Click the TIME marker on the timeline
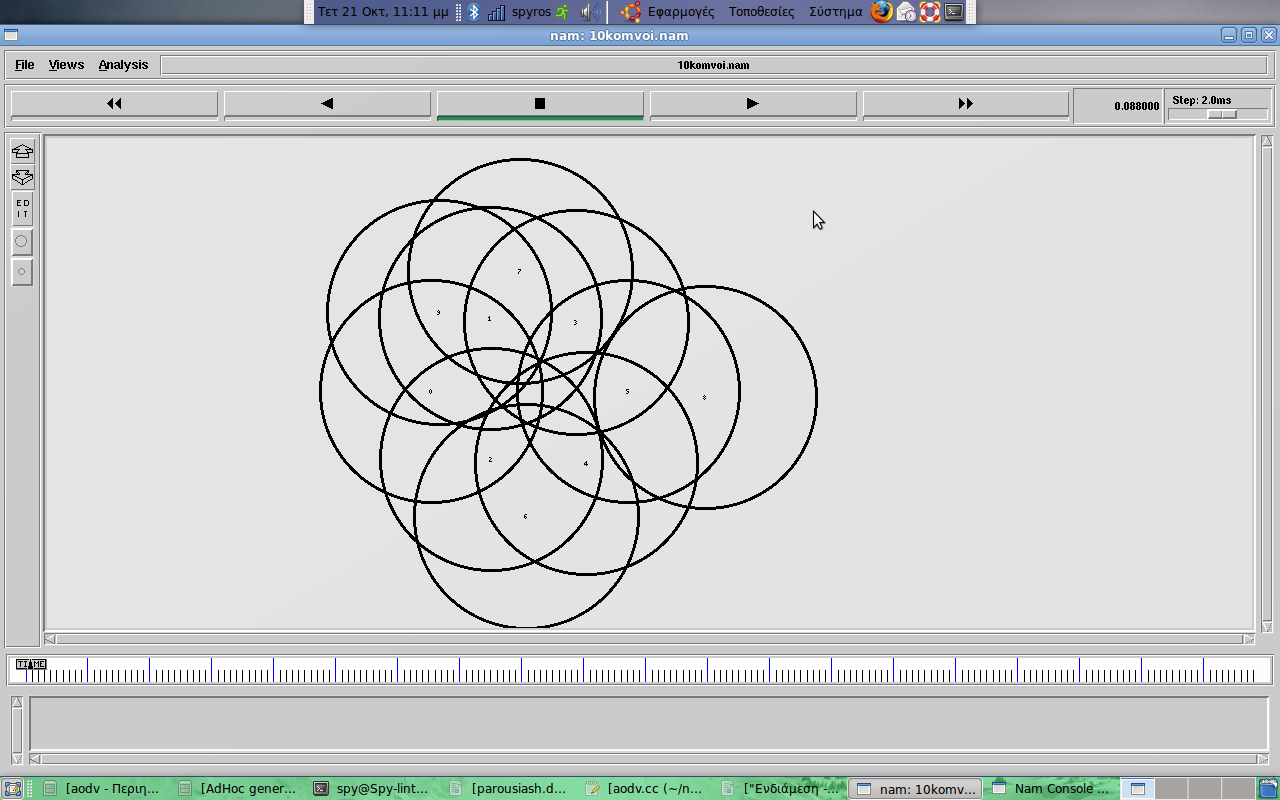Screen dimensions: 1280x800 (x=31, y=664)
